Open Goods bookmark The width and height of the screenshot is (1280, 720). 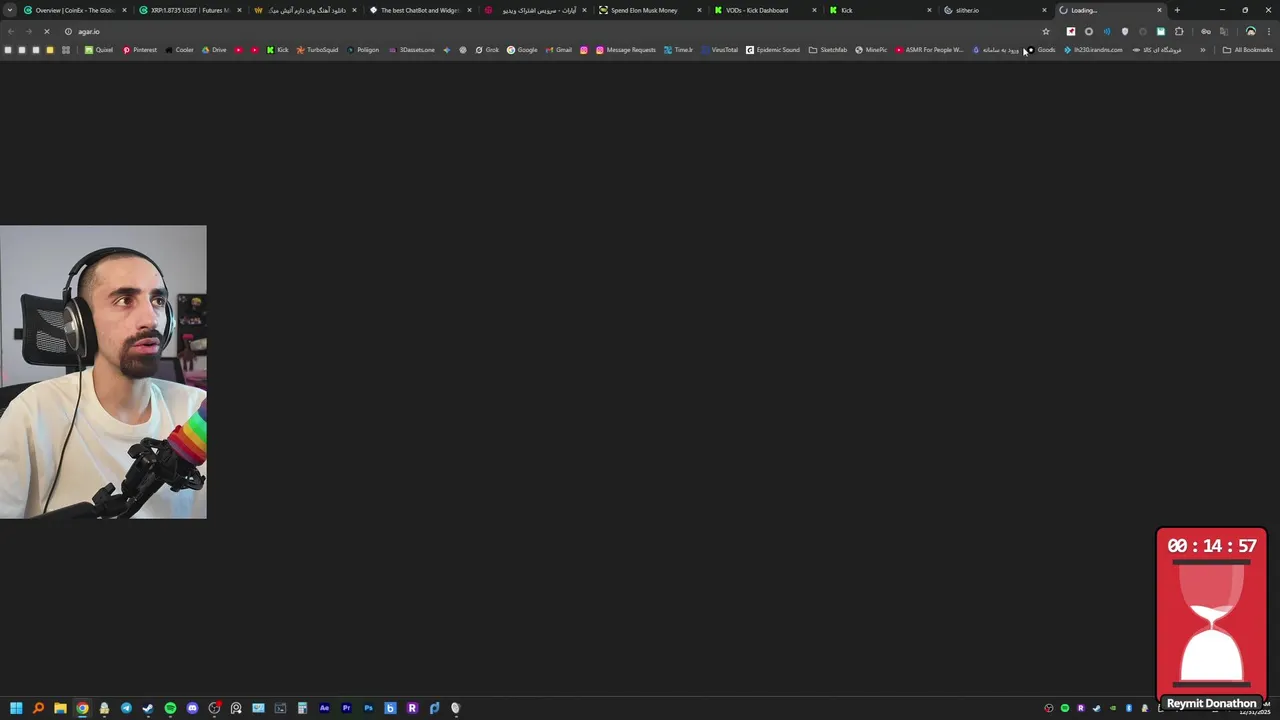pyautogui.click(x=1040, y=50)
